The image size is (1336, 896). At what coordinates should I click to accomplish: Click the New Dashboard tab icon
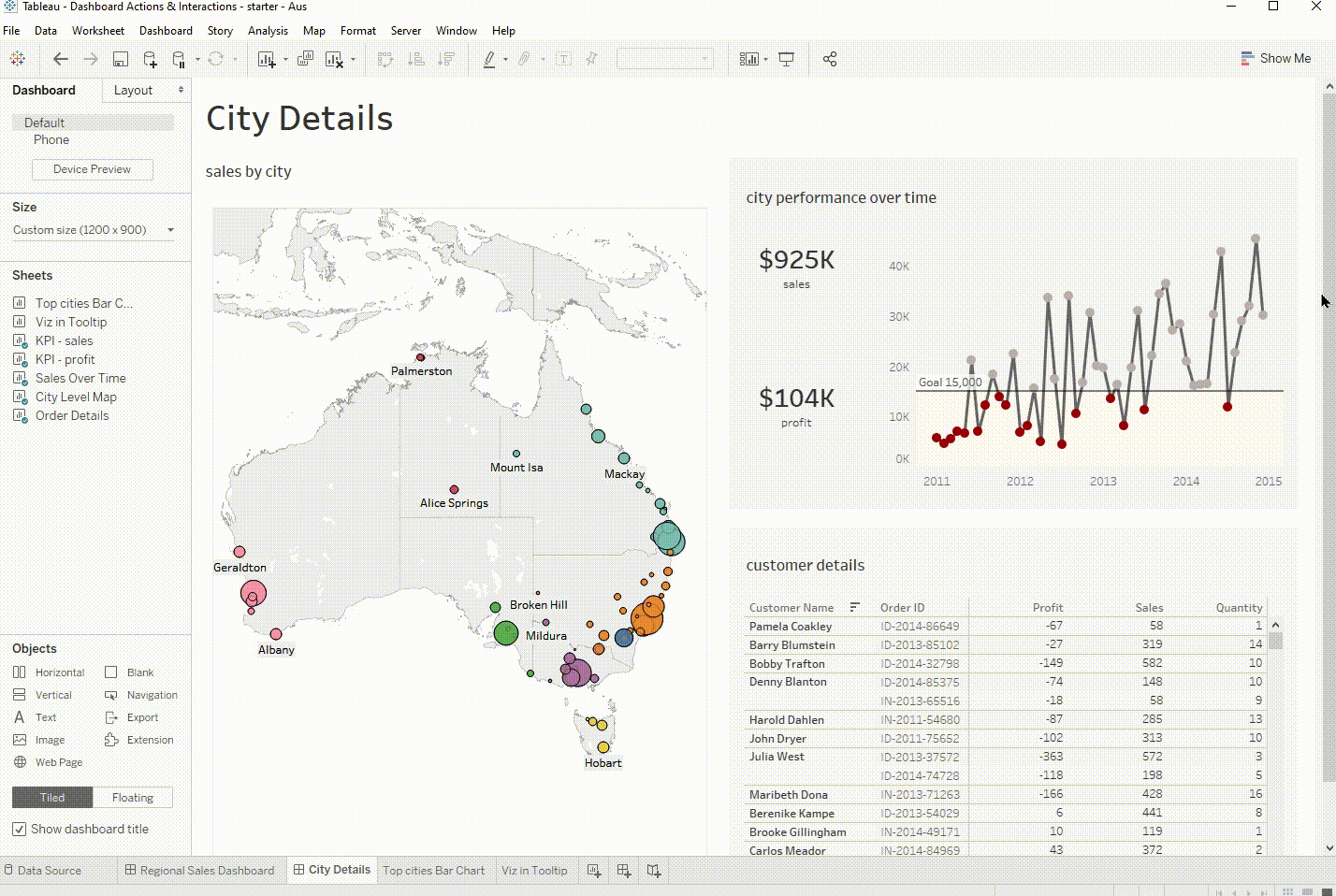pyautogui.click(x=624, y=871)
